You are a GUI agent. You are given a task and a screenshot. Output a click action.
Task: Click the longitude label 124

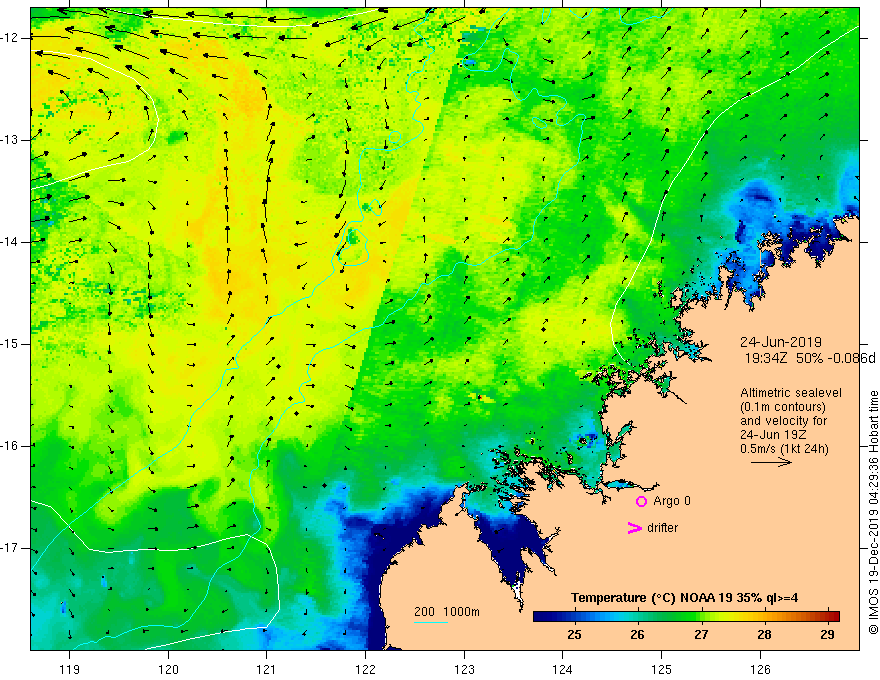point(563,669)
